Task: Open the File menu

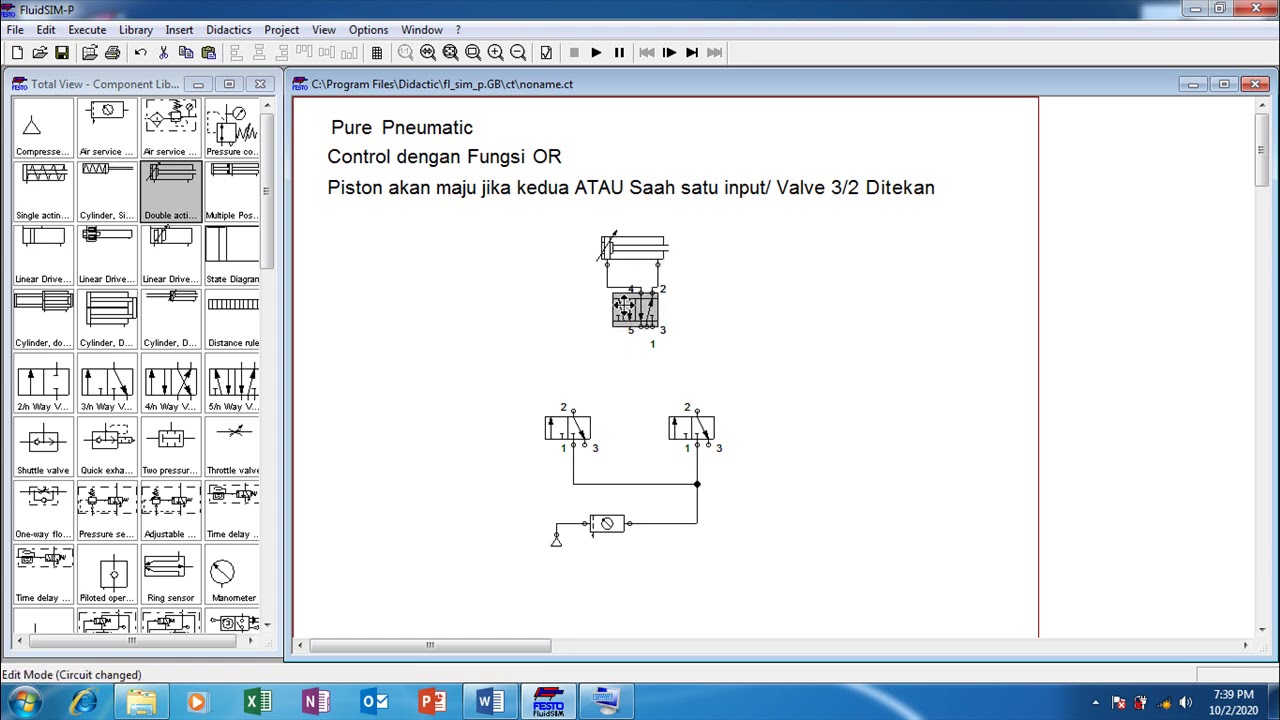Action: point(15,30)
